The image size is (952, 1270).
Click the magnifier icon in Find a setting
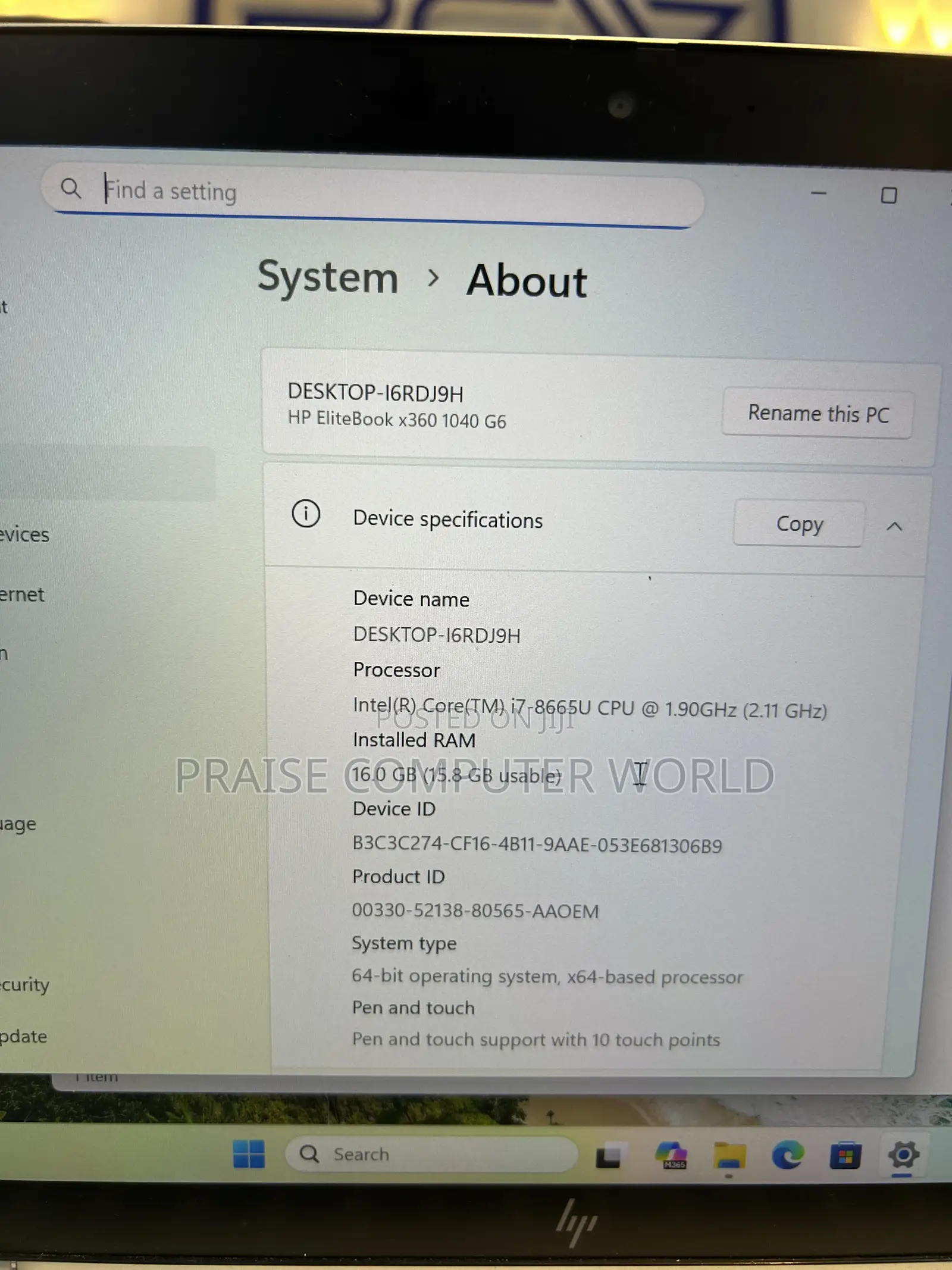(x=71, y=188)
